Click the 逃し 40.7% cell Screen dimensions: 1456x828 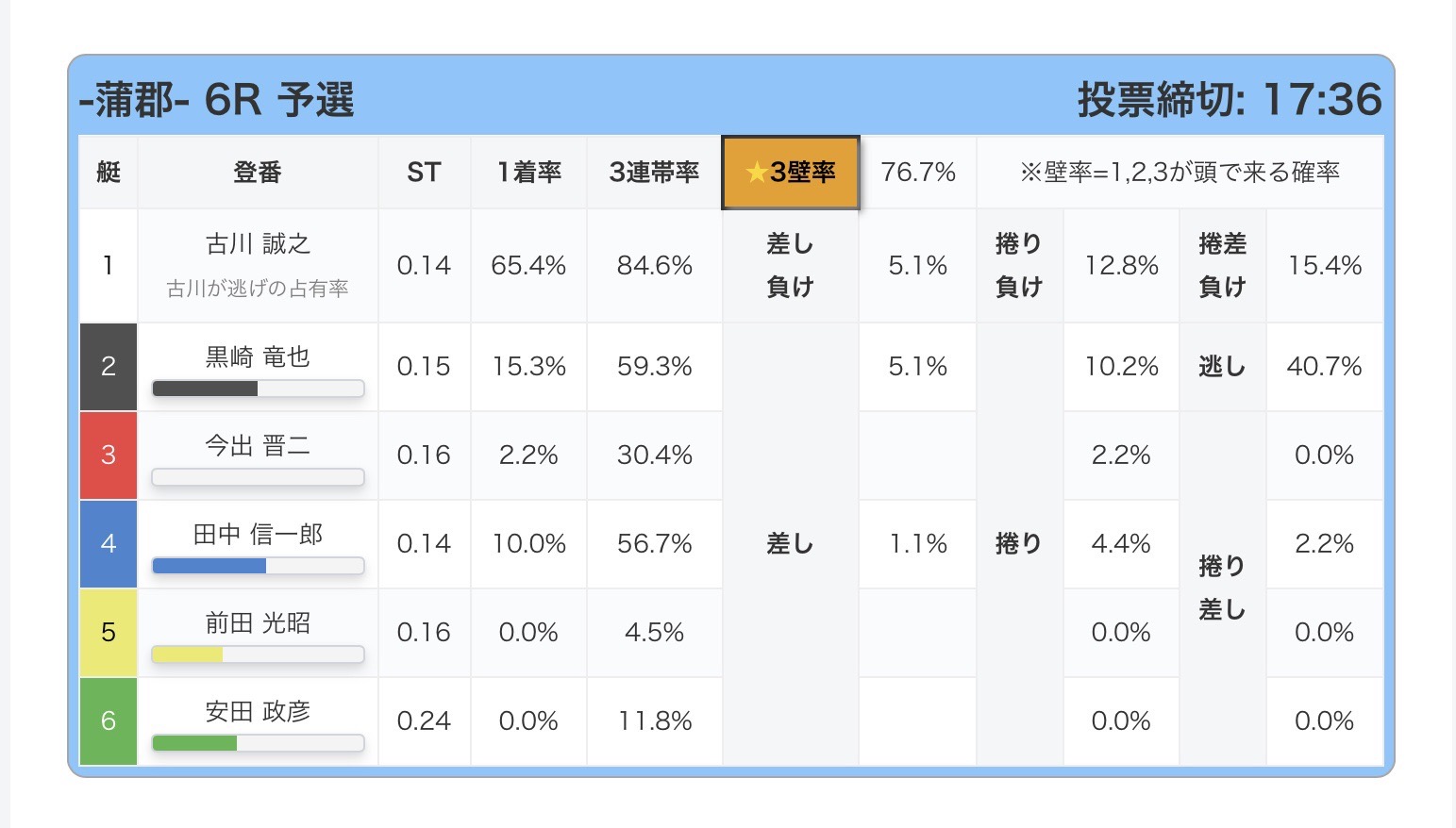(1324, 367)
